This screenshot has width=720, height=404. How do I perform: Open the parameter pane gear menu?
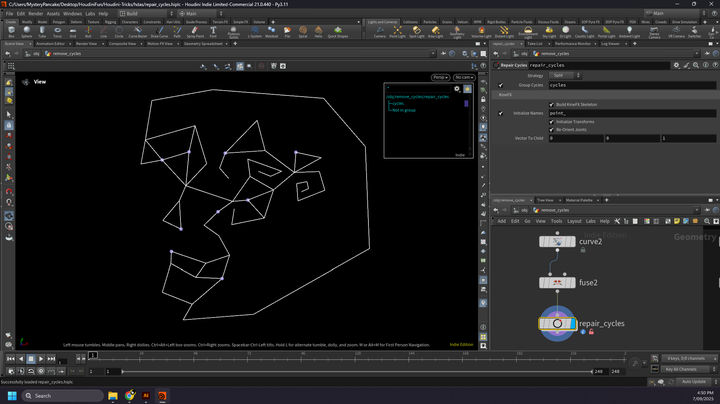click(676, 65)
